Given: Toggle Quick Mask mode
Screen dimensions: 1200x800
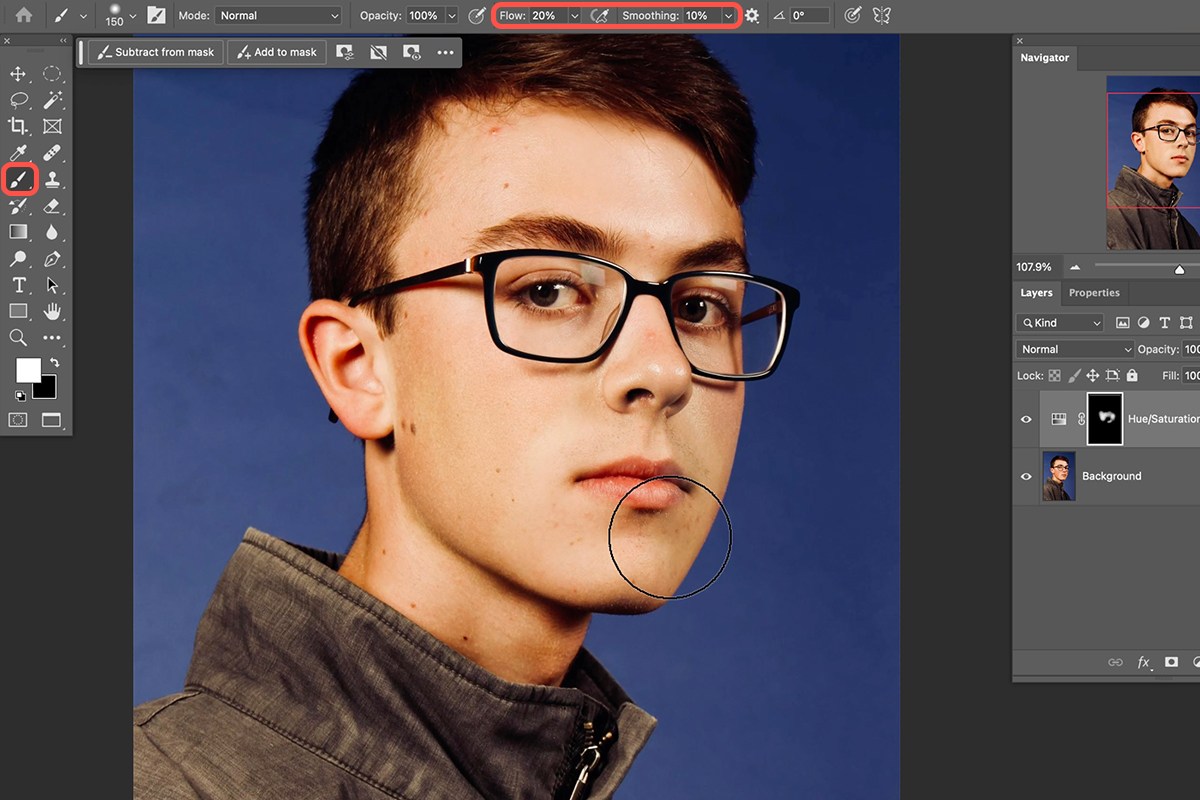Looking at the screenshot, I should click(18, 420).
